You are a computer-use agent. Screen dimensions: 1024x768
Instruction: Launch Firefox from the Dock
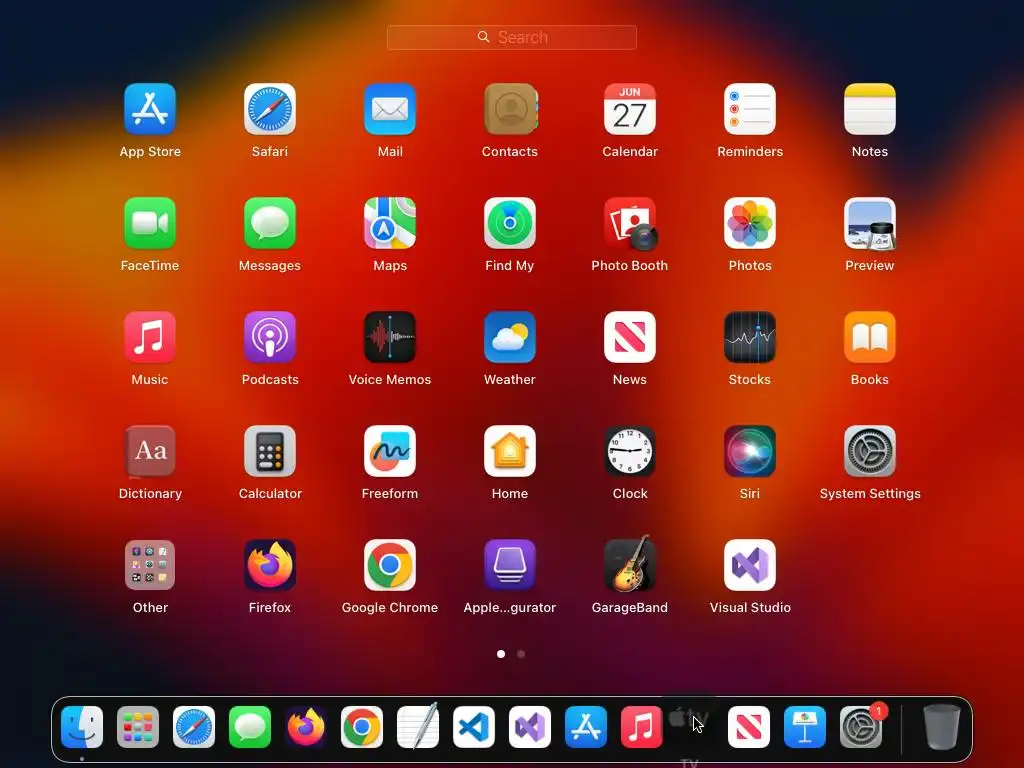click(306, 727)
